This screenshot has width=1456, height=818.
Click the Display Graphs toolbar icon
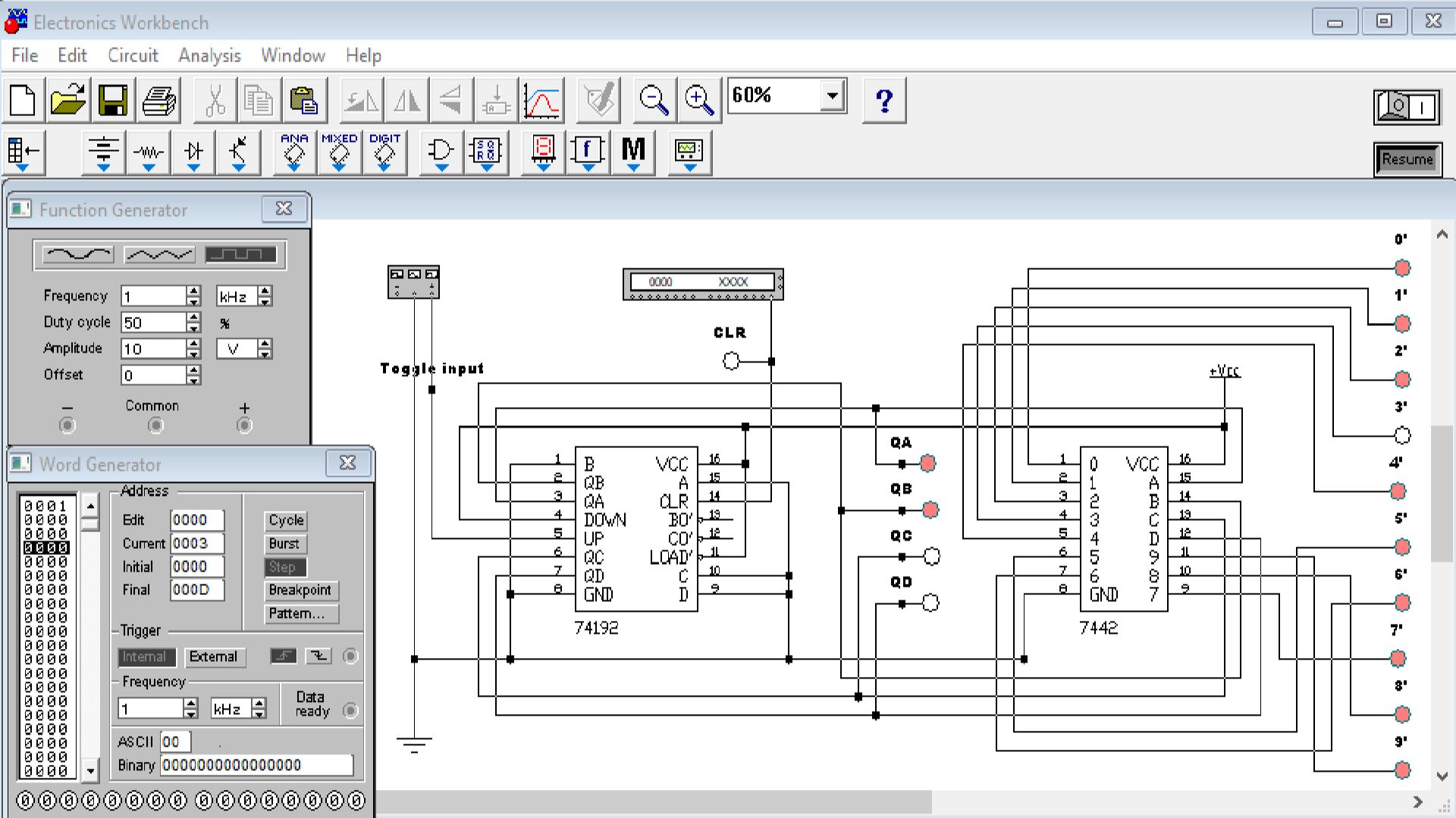[542, 100]
